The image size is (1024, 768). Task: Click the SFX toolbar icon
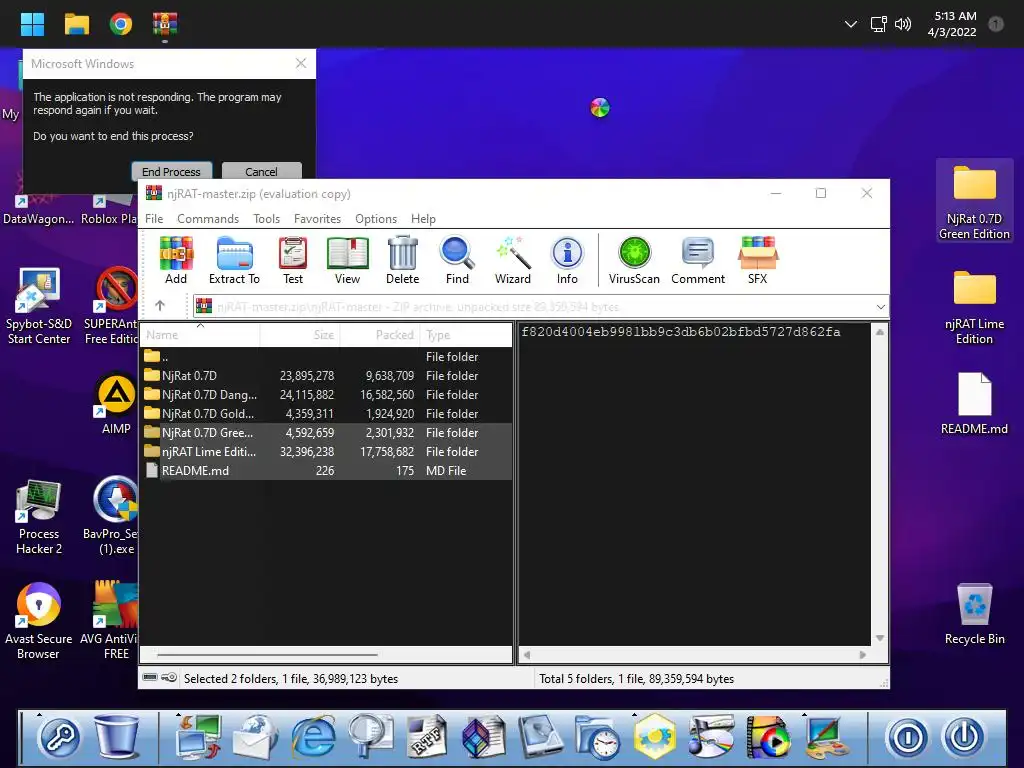tap(758, 260)
